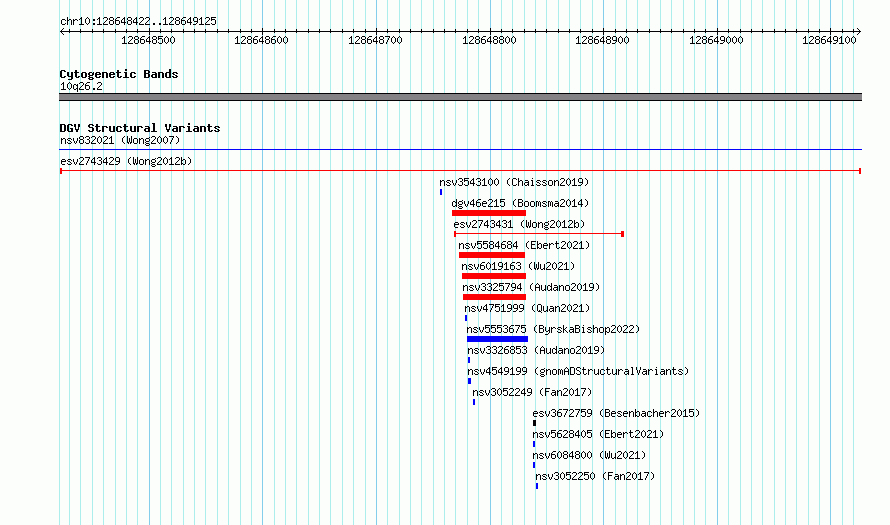Click the nsv3052249 (Fan2017) label
890x525 pixels.
point(532,392)
